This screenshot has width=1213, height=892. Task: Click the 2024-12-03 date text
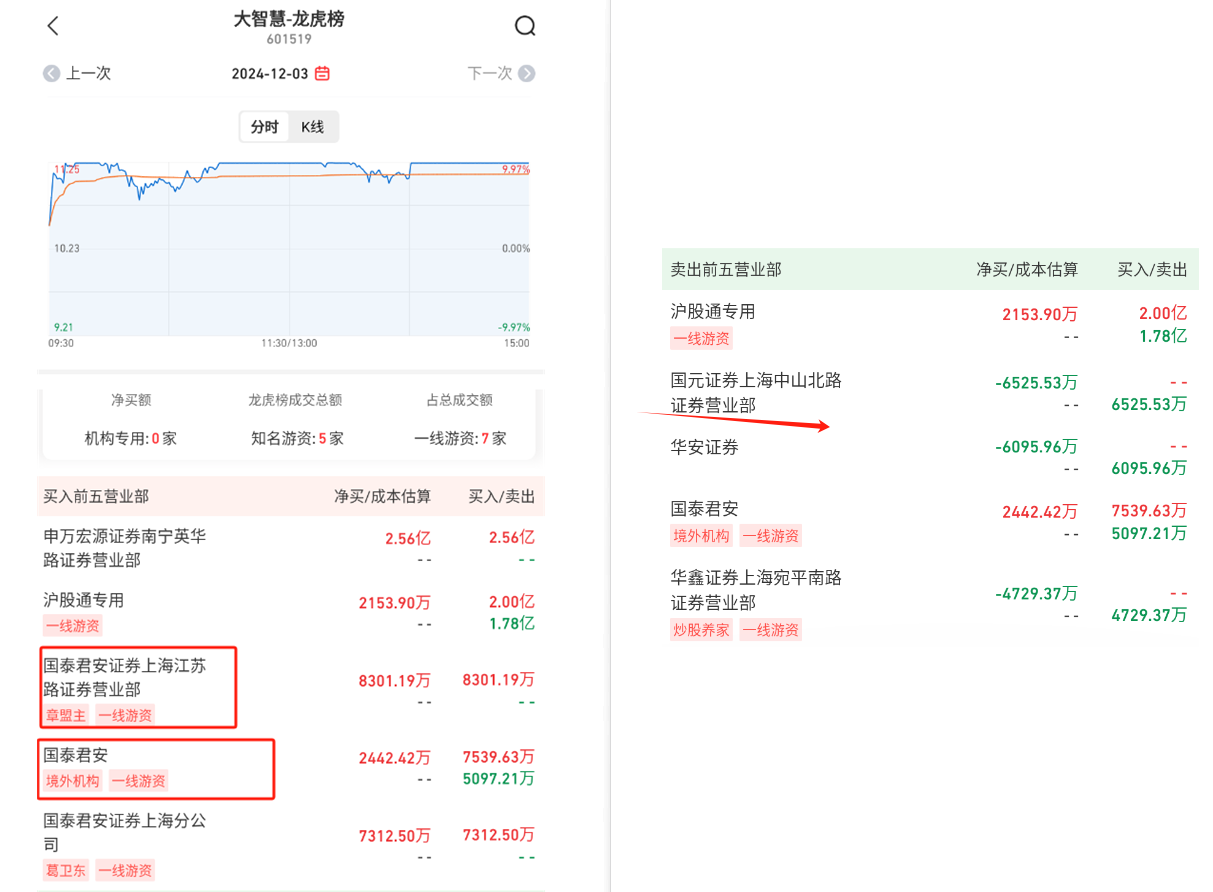coord(270,73)
